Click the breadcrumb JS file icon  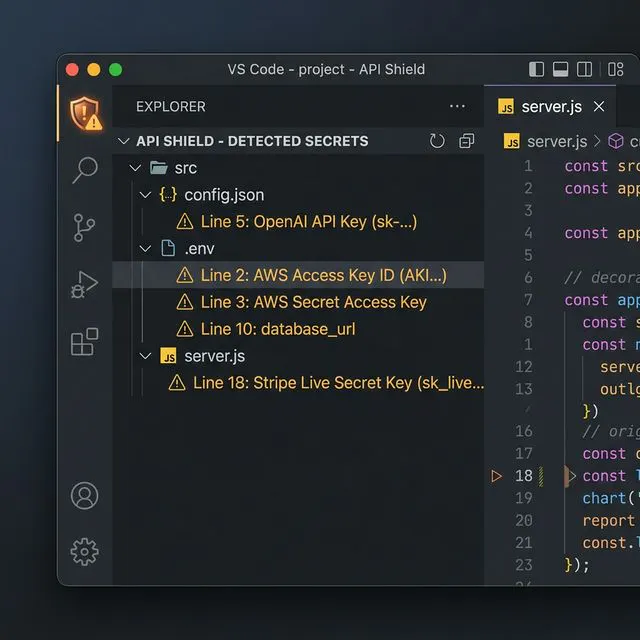click(512, 142)
